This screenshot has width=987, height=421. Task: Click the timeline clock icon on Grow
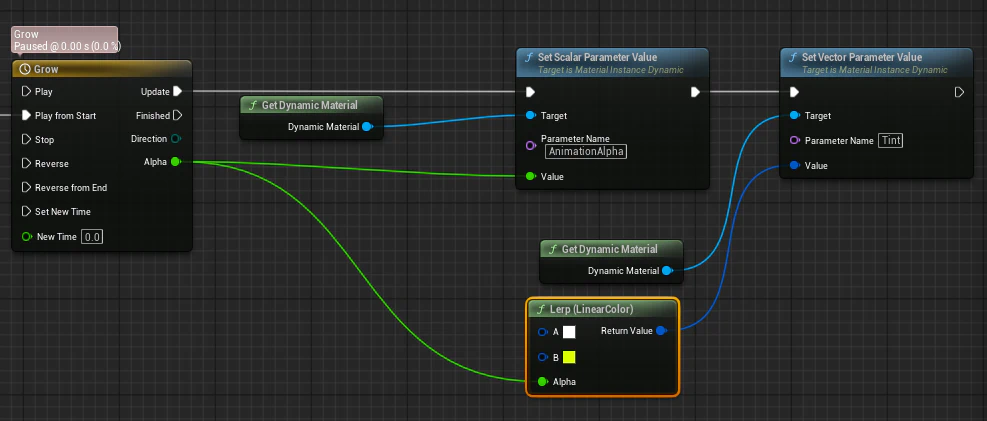[x=25, y=69]
